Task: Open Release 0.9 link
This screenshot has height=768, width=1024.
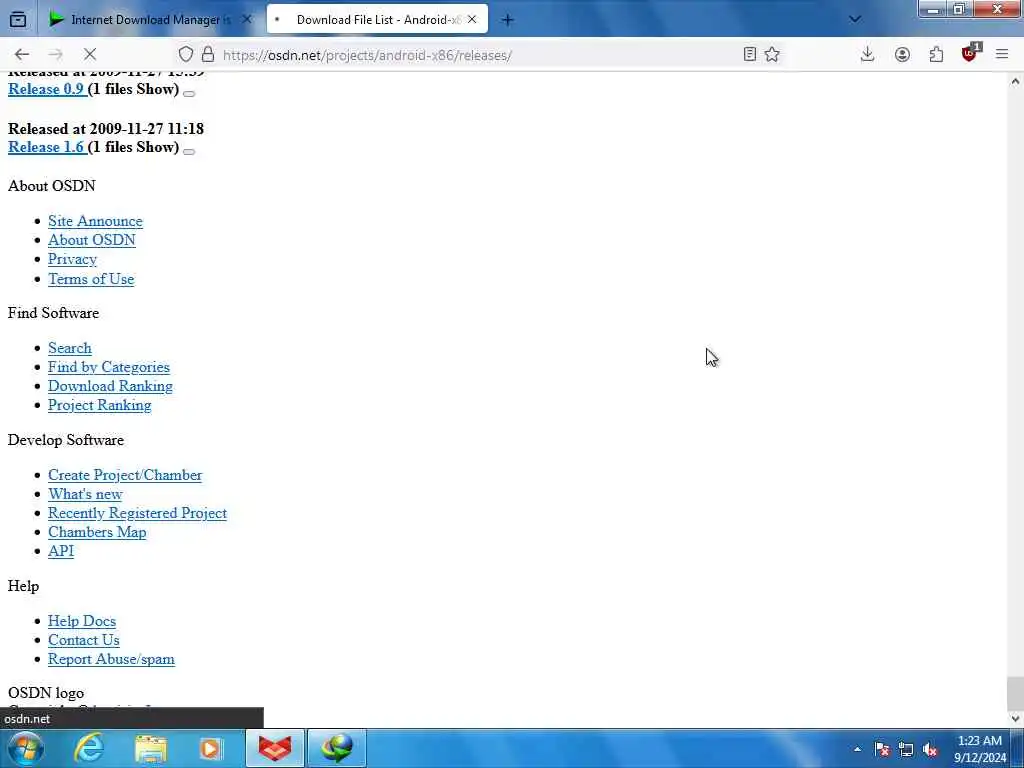Action: tap(46, 89)
